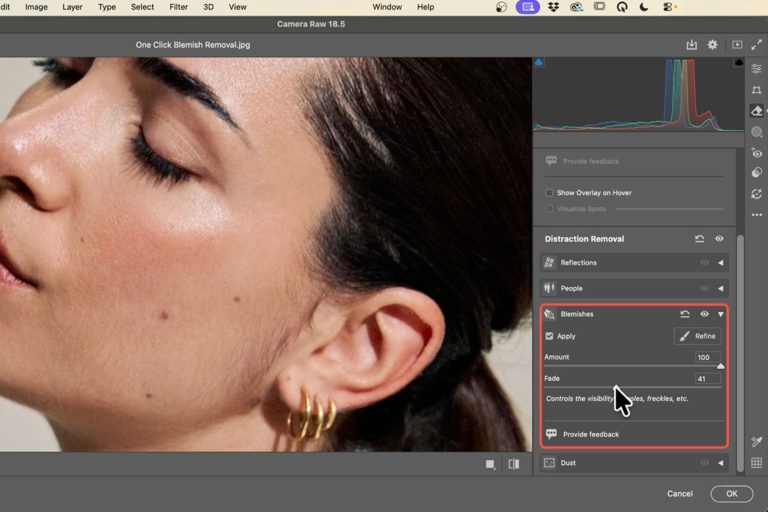Click the save image download icon

(x=692, y=45)
